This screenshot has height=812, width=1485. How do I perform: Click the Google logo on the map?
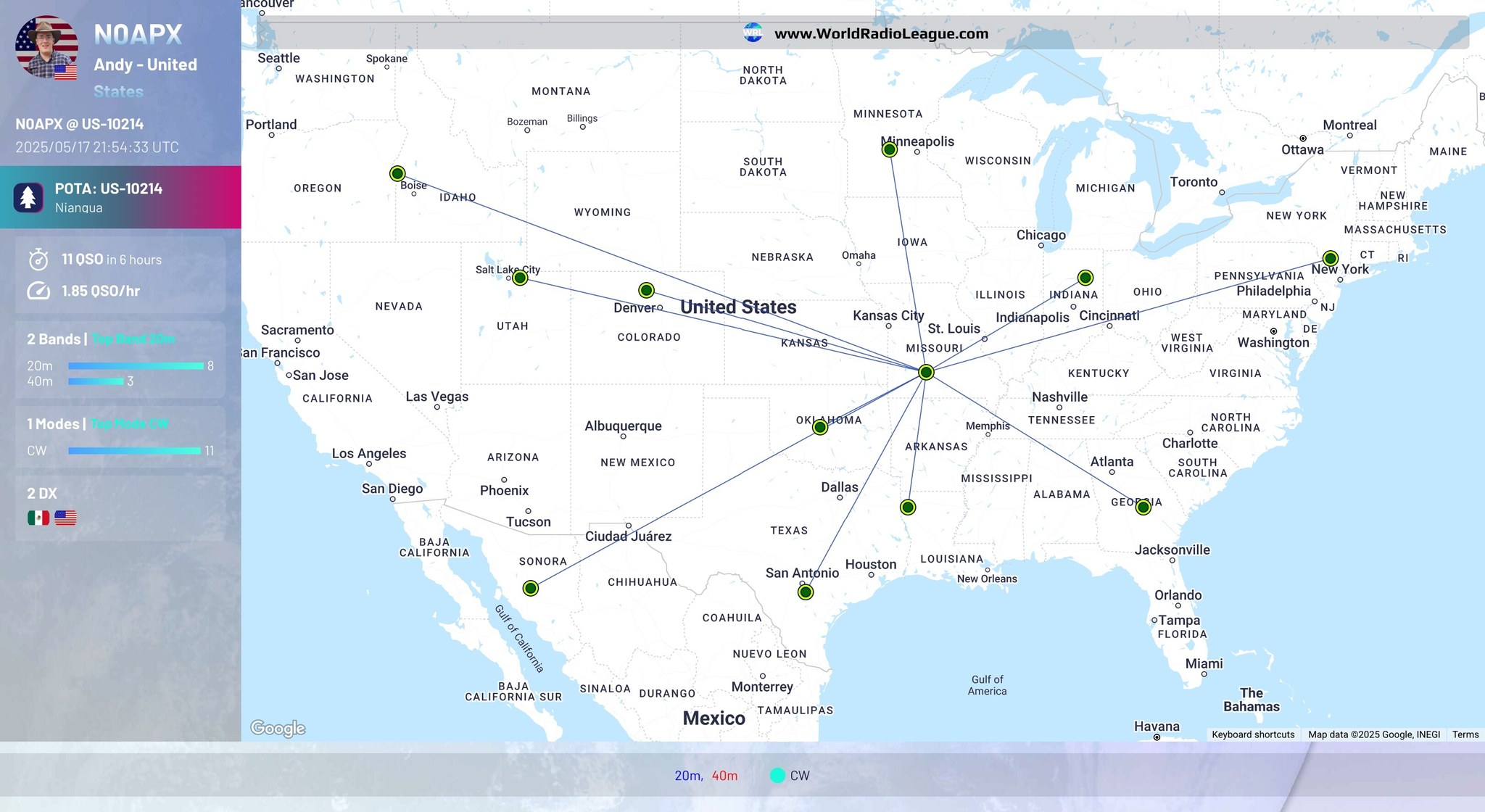[x=278, y=728]
